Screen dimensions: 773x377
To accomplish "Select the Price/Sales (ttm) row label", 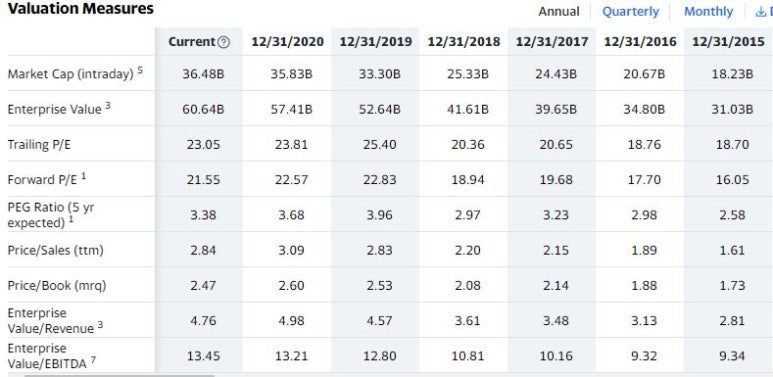I will point(55,250).
